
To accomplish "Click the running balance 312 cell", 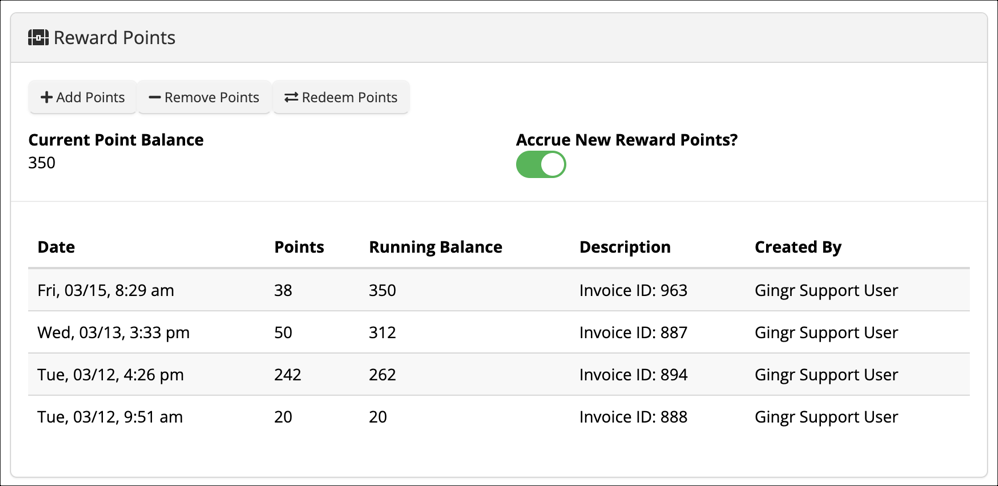I will pyautogui.click(x=383, y=333).
